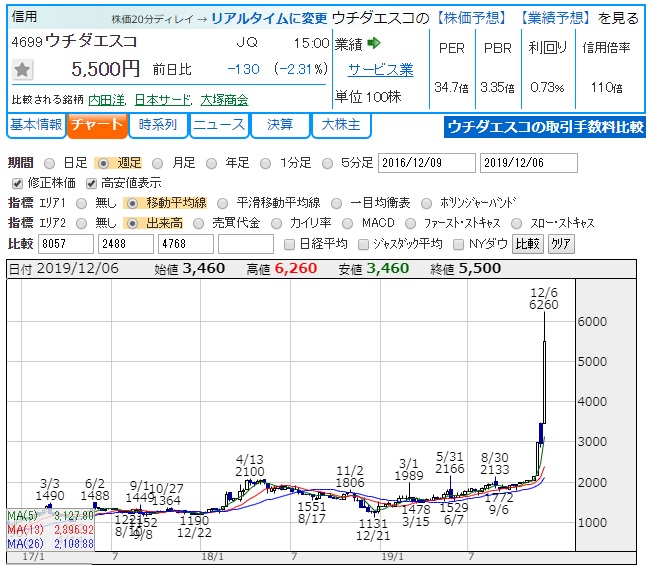Click the 4/13 2100 peak label
This screenshot has width=649, height=565.
(x=250, y=465)
